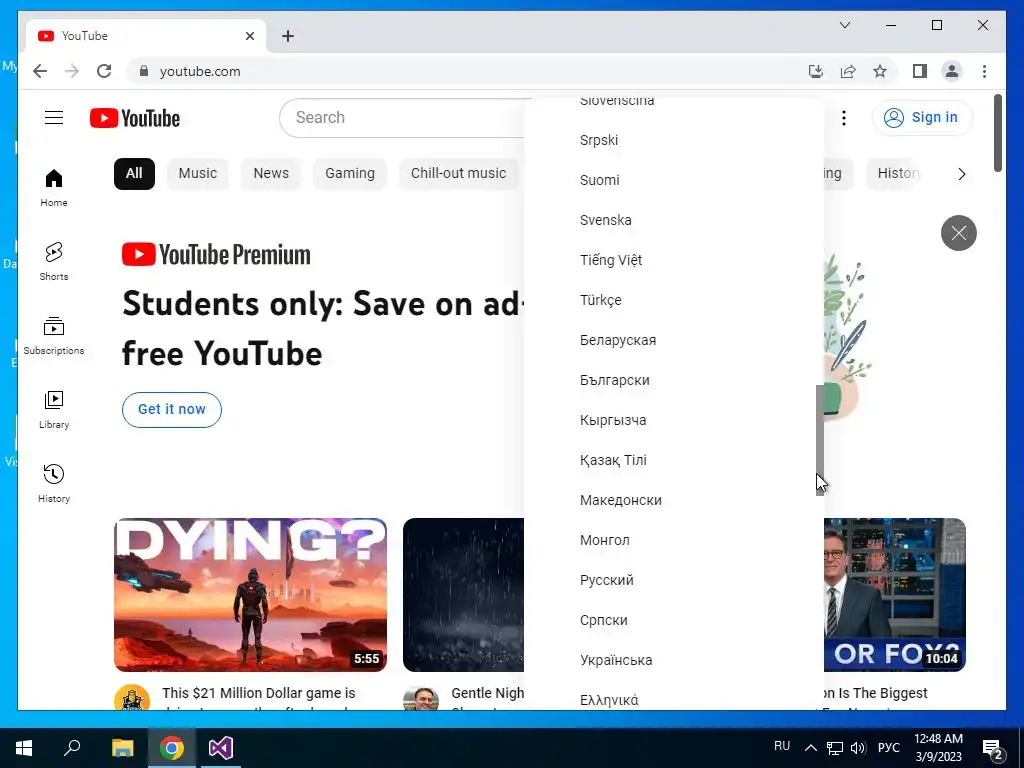This screenshot has width=1024, height=768.
Task: Select the Gaming filter chip
Action: [x=350, y=174]
